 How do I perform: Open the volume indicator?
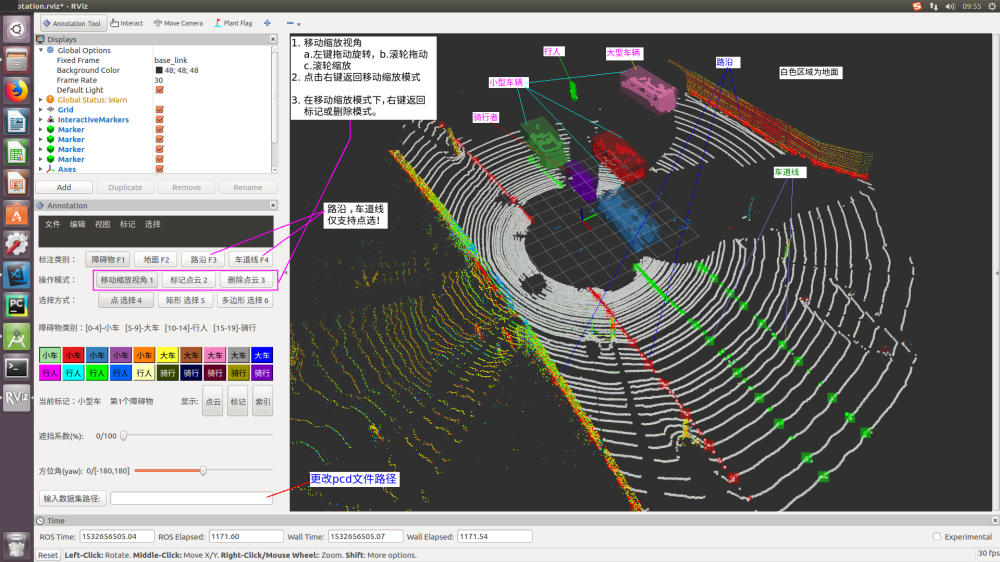[x=950, y=6]
